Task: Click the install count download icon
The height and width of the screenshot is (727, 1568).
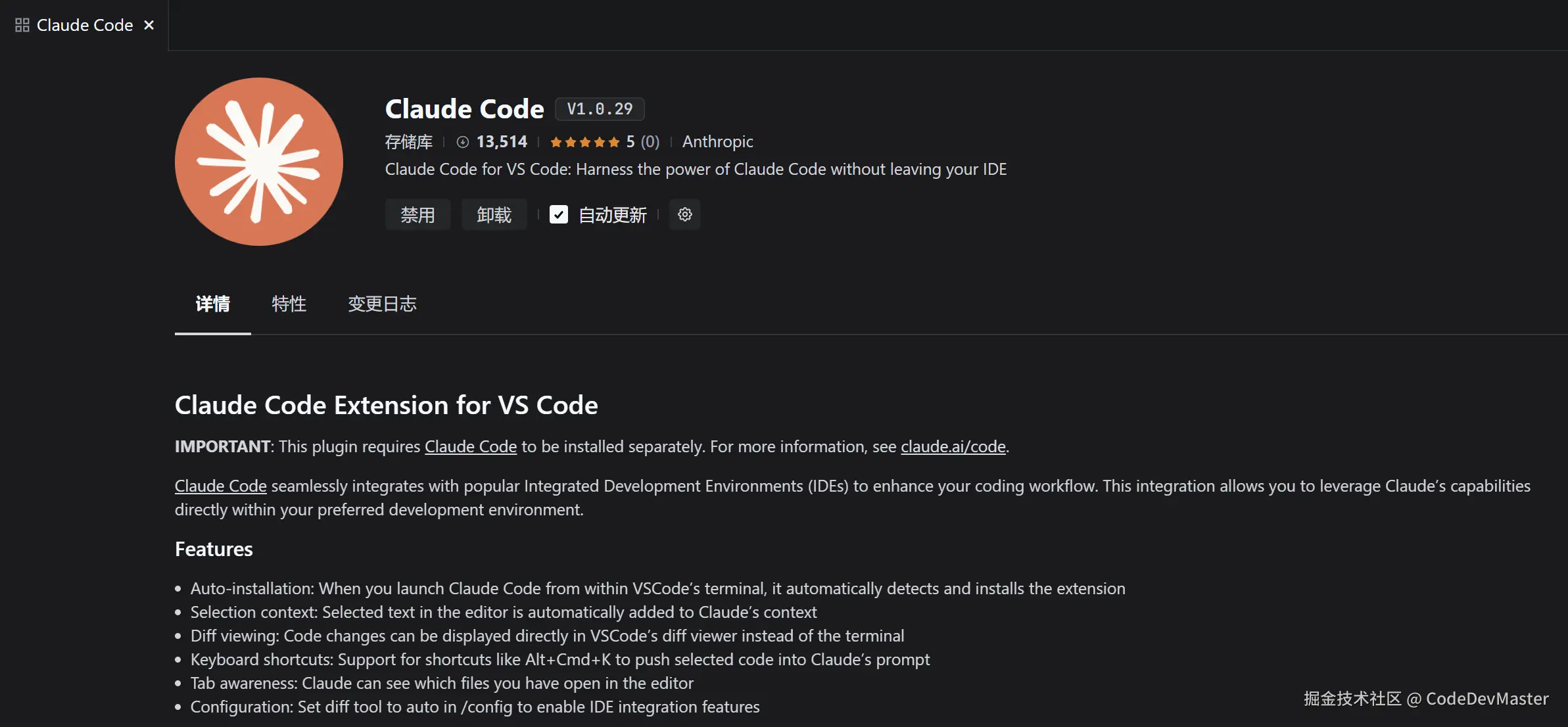Action: pos(463,142)
